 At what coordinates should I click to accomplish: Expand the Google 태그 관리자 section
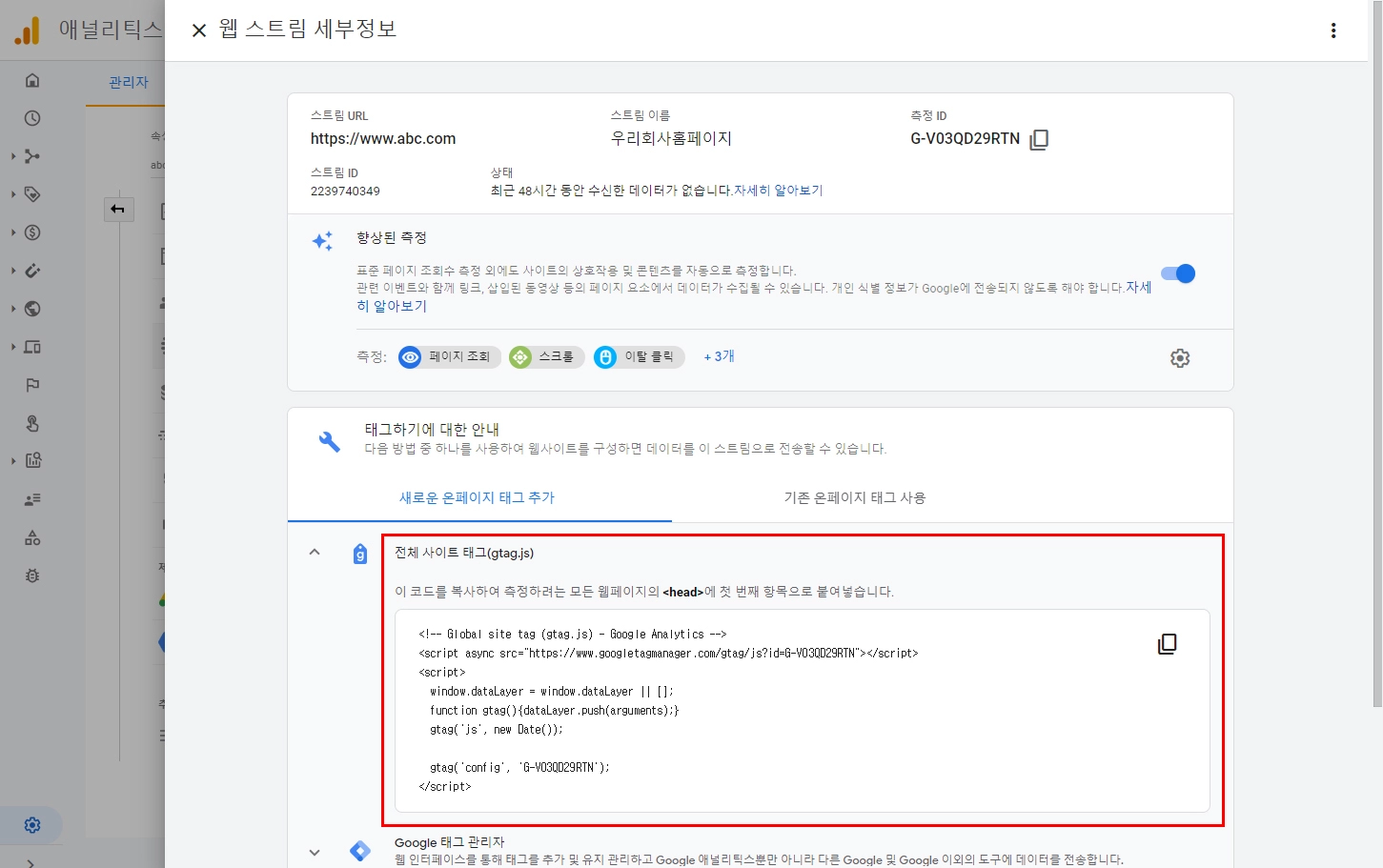point(315,853)
